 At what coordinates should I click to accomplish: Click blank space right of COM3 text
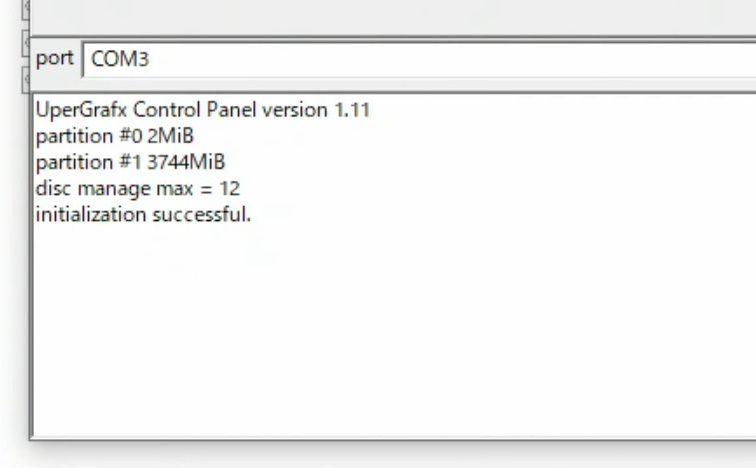click(x=450, y=60)
